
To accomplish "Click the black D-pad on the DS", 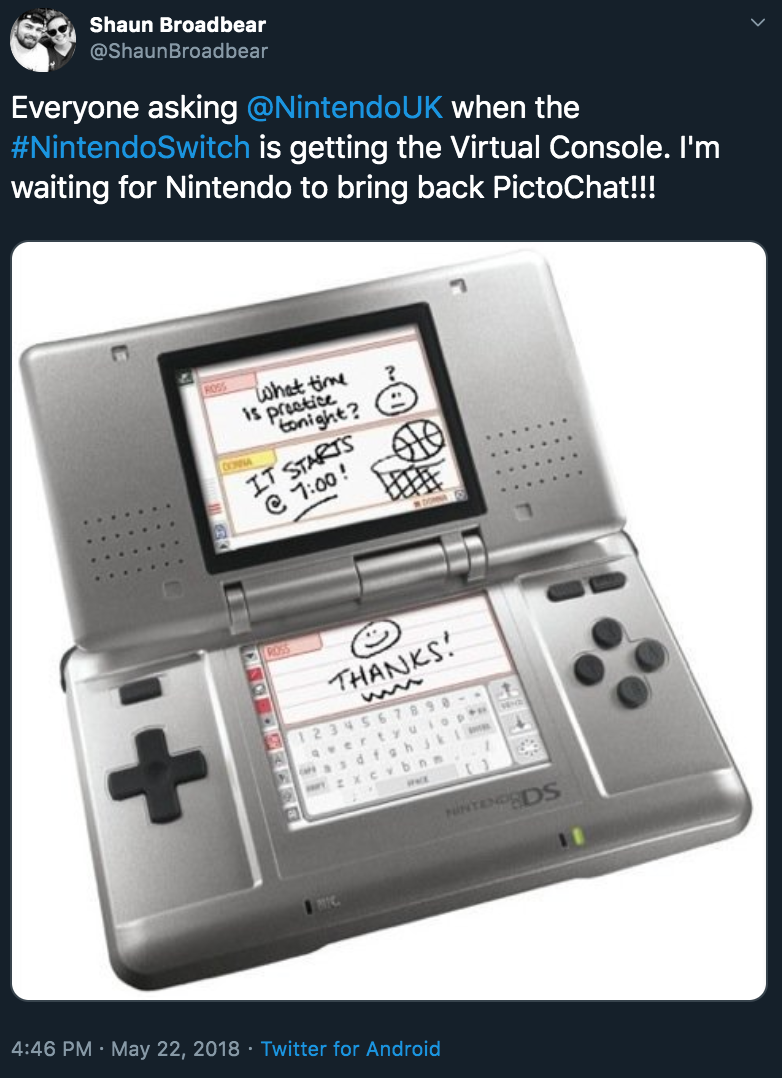I will [x=157, y=768].
